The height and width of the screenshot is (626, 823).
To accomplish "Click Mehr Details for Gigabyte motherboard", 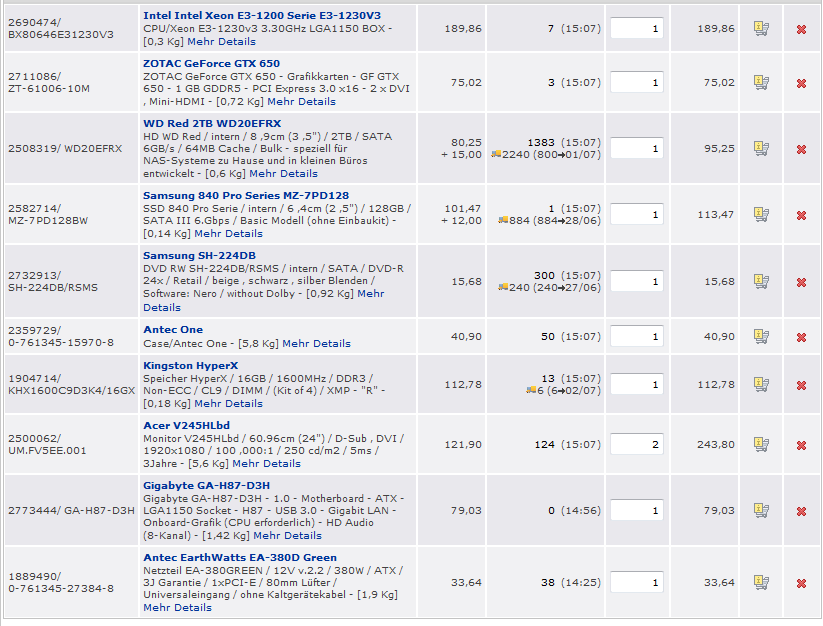I will point(288,535).
